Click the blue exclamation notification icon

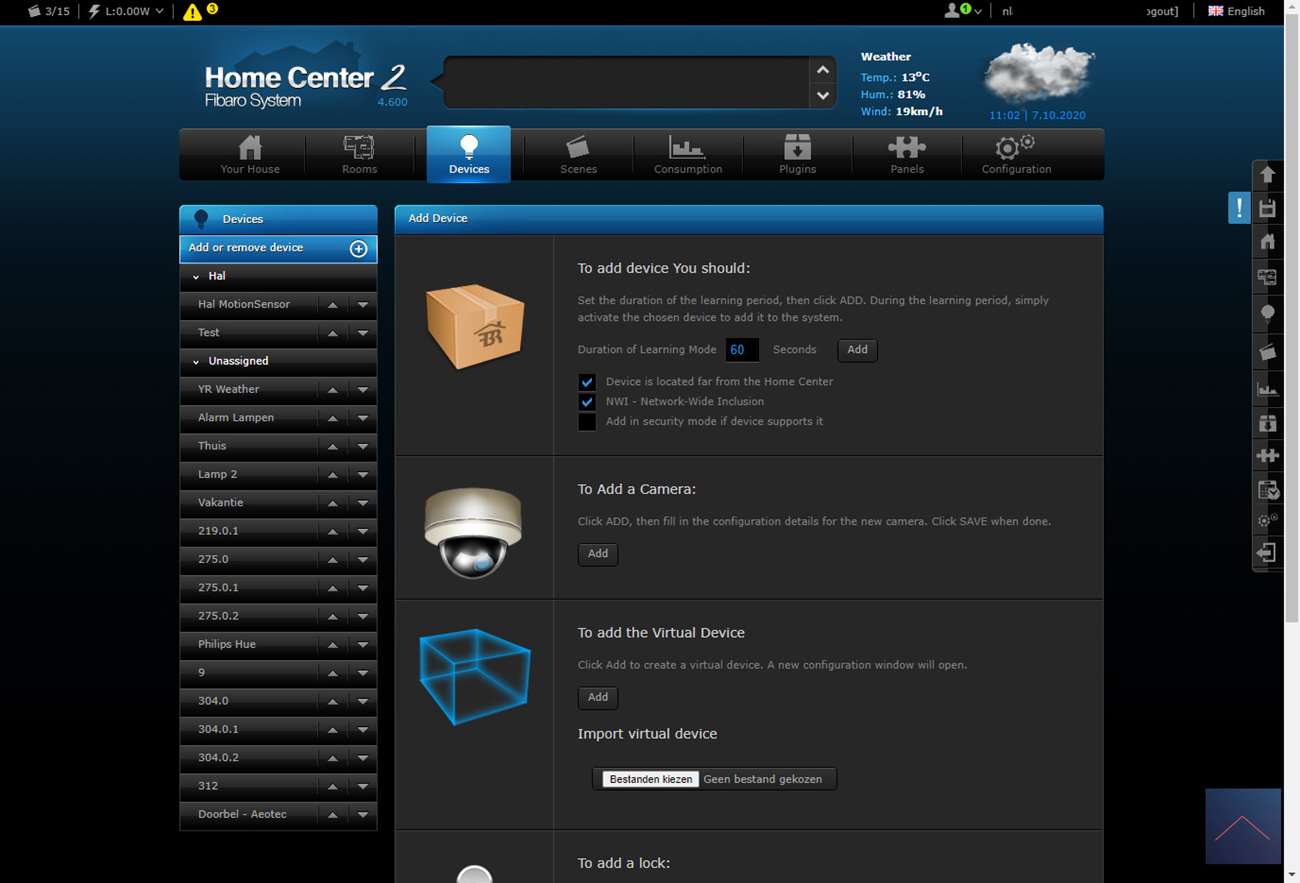pyautogui.click(x=1239, y=208)
